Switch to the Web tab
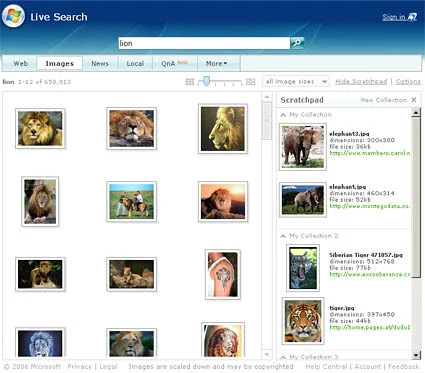This screenshot has width=425, height=373. pyautogui.click(x=20, y=63)
